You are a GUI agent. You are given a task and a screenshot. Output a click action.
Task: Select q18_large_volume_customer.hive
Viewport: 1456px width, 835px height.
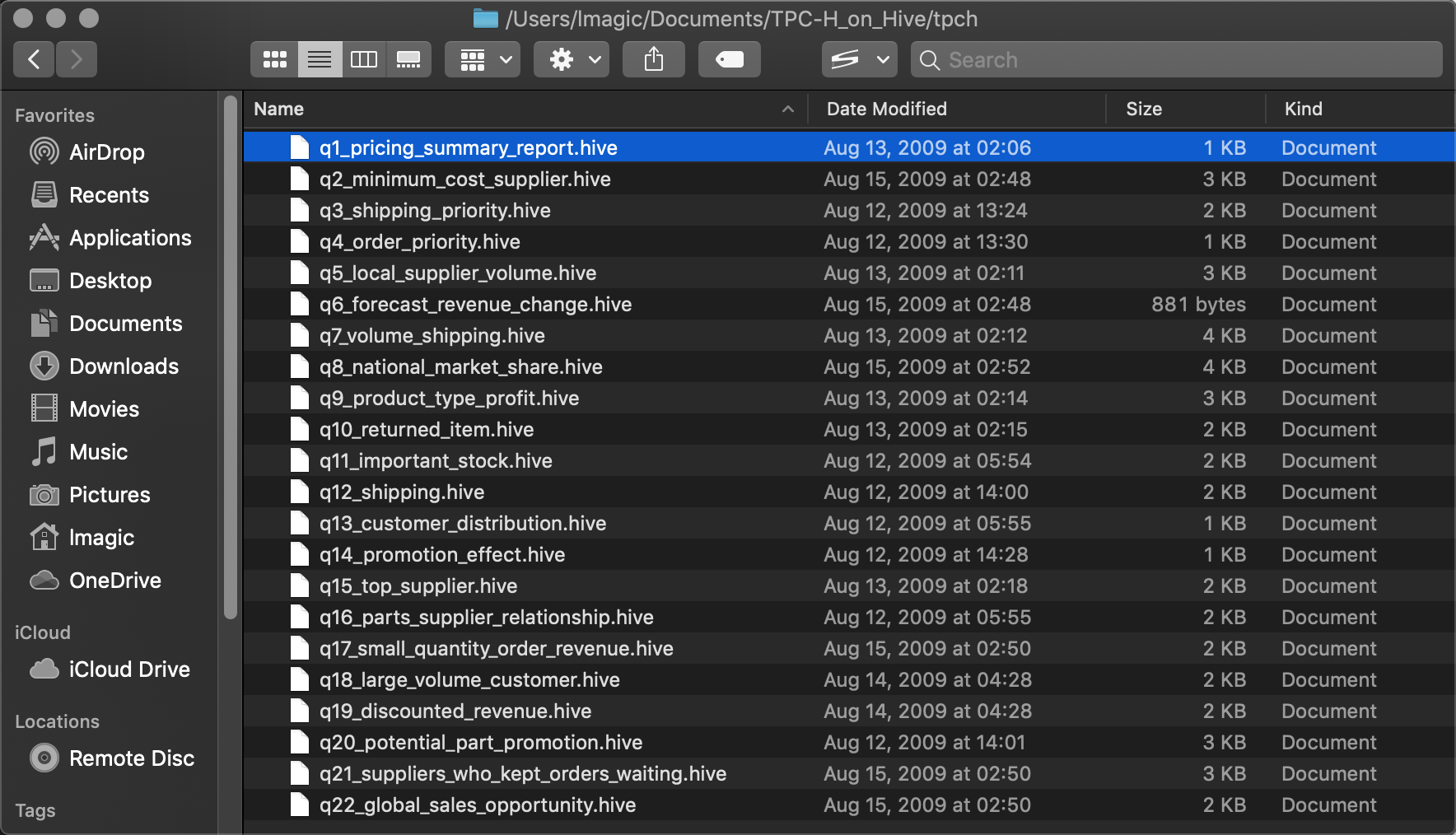click(x=849, y=679)
